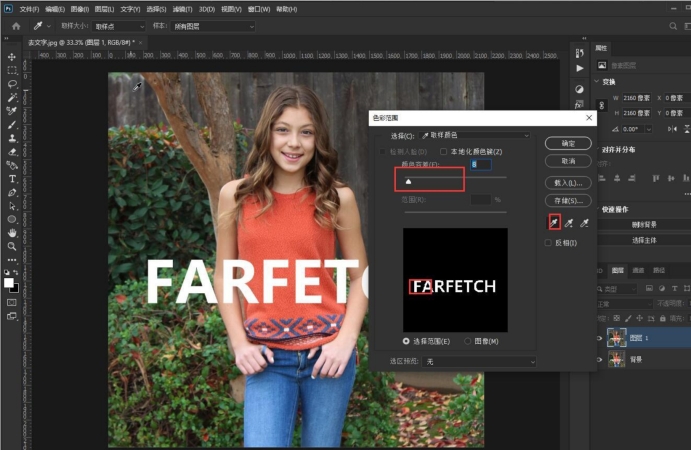Switch to the 通道 Channels tab
Image resolution: width=691 pixels, height=450 pixels.
(639, 270)
